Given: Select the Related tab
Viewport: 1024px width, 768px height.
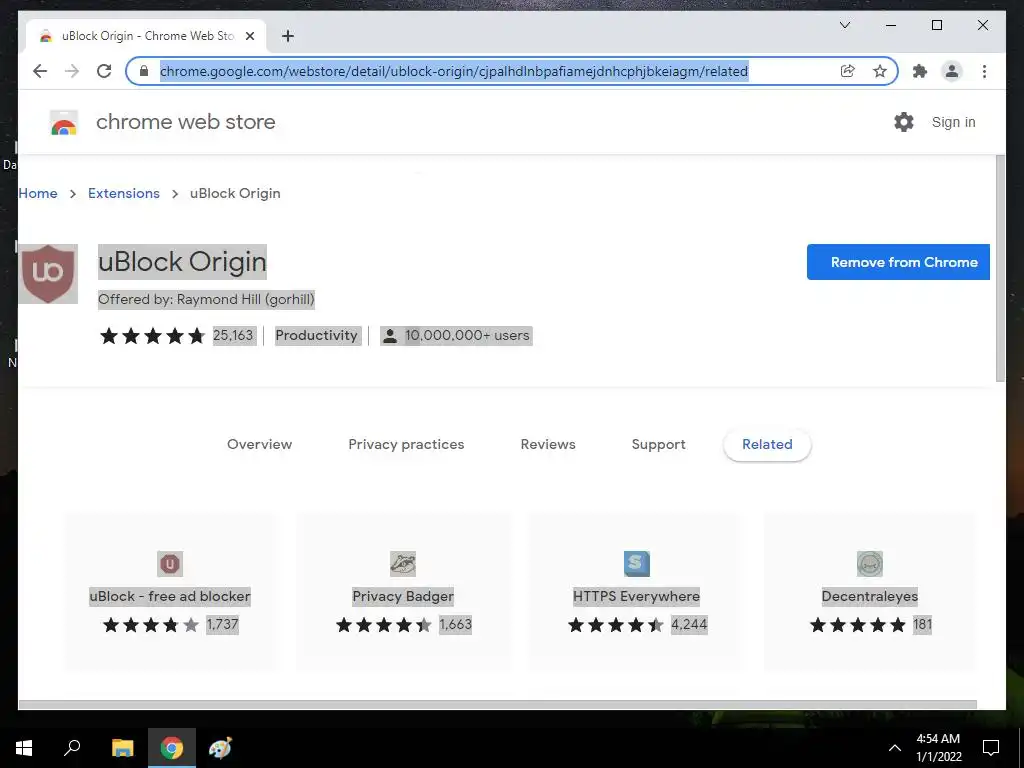Looking at the screenshot, I should 767,445.
